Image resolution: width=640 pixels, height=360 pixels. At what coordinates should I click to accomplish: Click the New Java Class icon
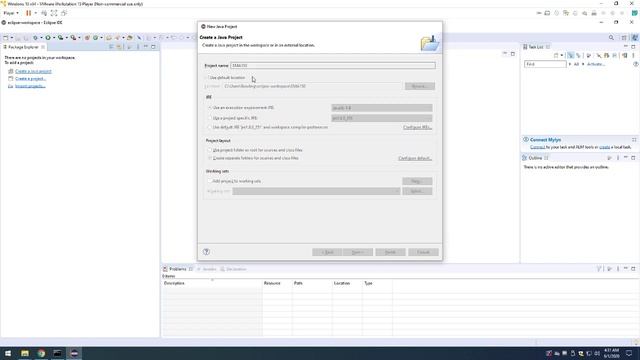(x=96, y=38)
